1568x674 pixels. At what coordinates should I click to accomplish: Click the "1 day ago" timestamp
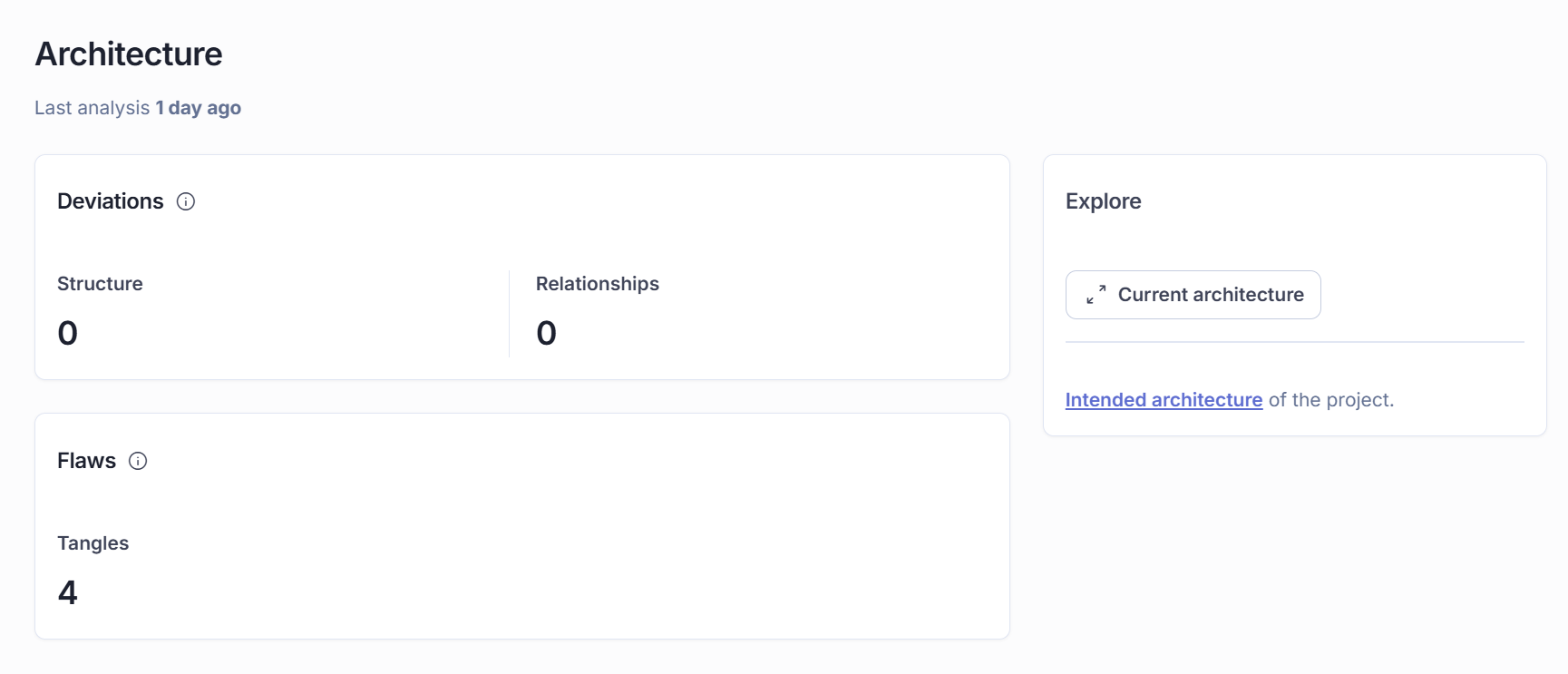coord(198,108)
